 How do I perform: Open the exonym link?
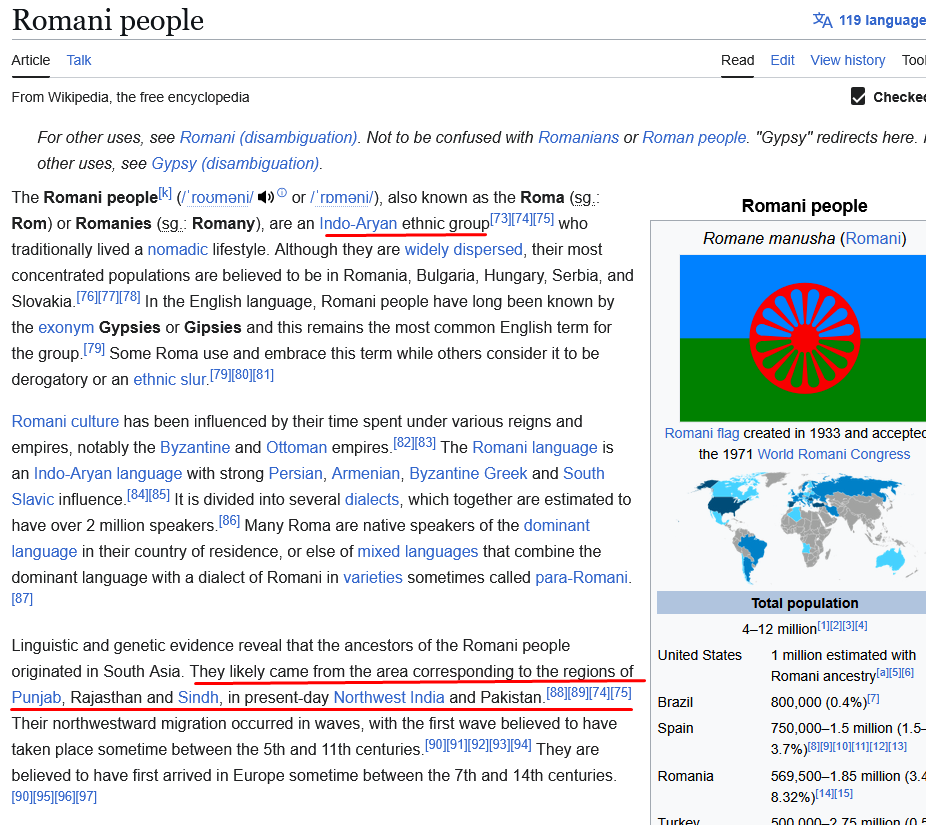(x=66, y=328)
